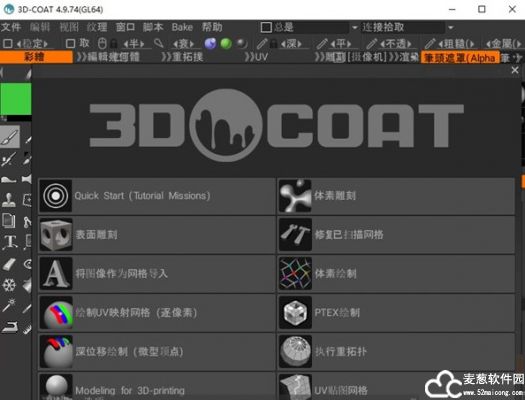Select the Text tool
Image resolution: width=525 pixels, height=400 pixels.
coord(10,242)
